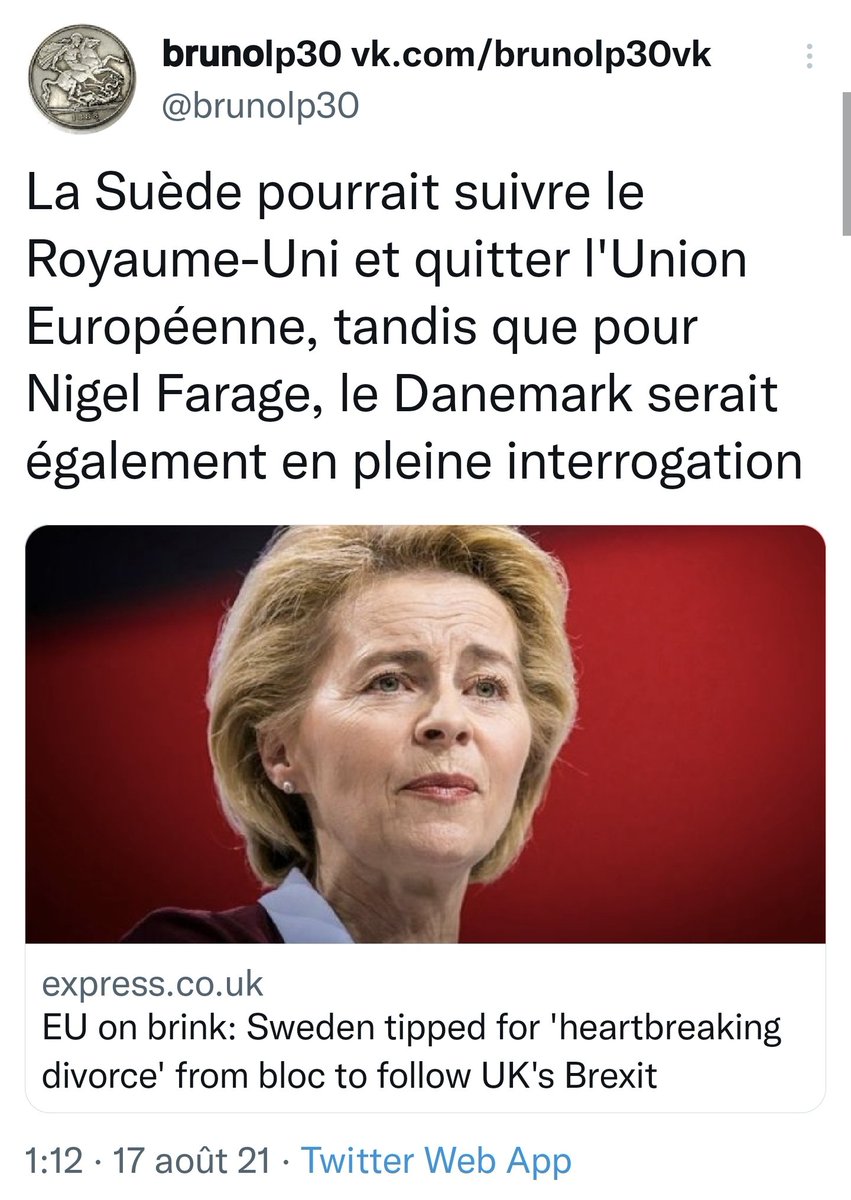
Task: Open the article preview photo
Action: pyautogui.click(x=425, y=734)
